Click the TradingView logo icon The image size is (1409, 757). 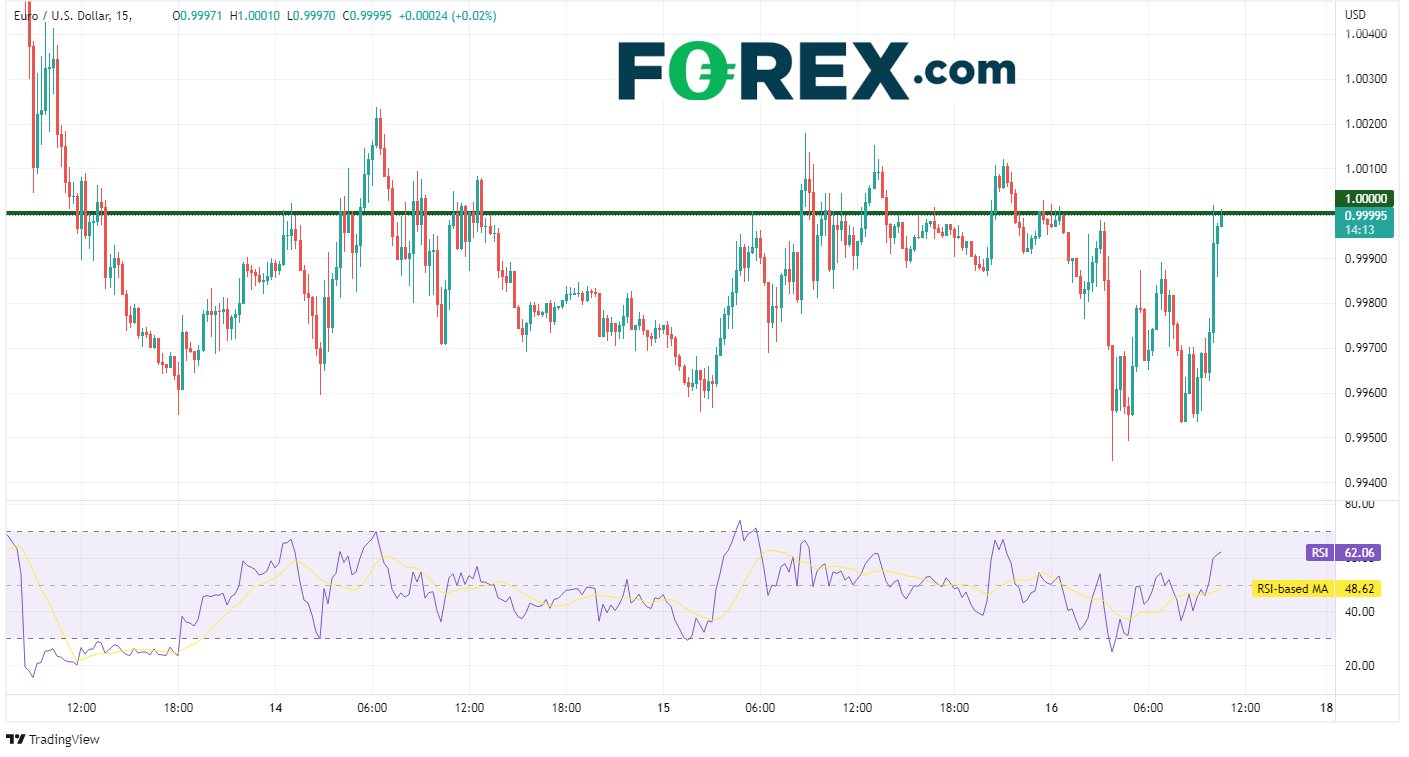16,740
